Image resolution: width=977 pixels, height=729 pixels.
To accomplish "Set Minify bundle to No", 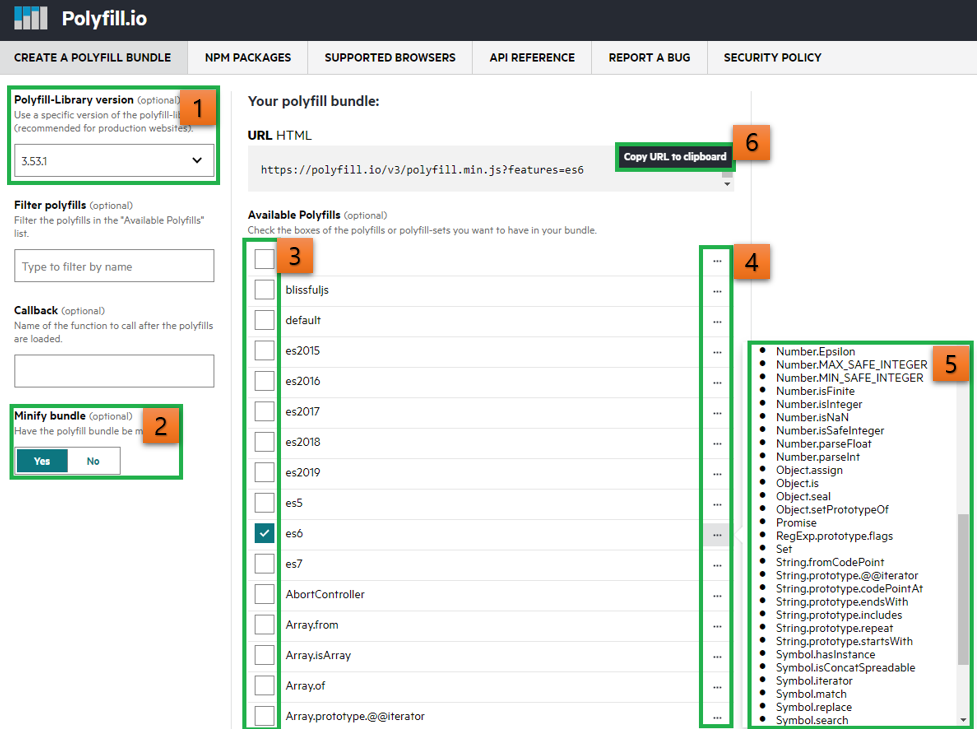I will [x=93, y=461].
